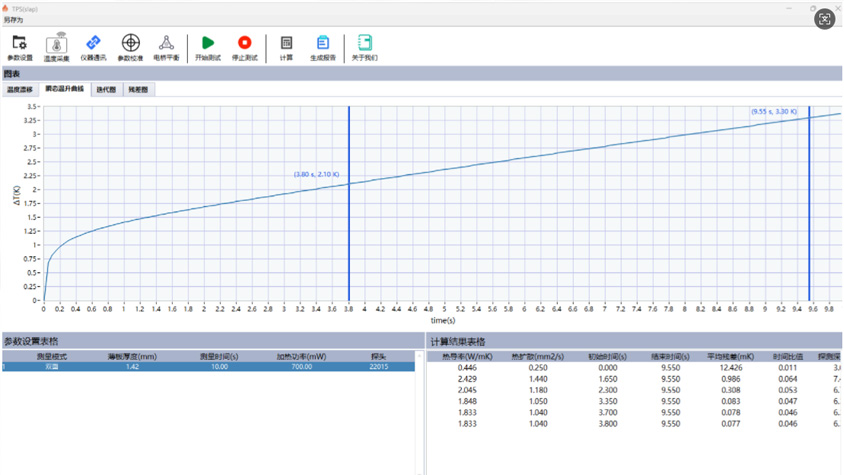Select the 1.848 thermal conductivity cell
The height and width of the screenshot is (475, 844).
[467, 401]
